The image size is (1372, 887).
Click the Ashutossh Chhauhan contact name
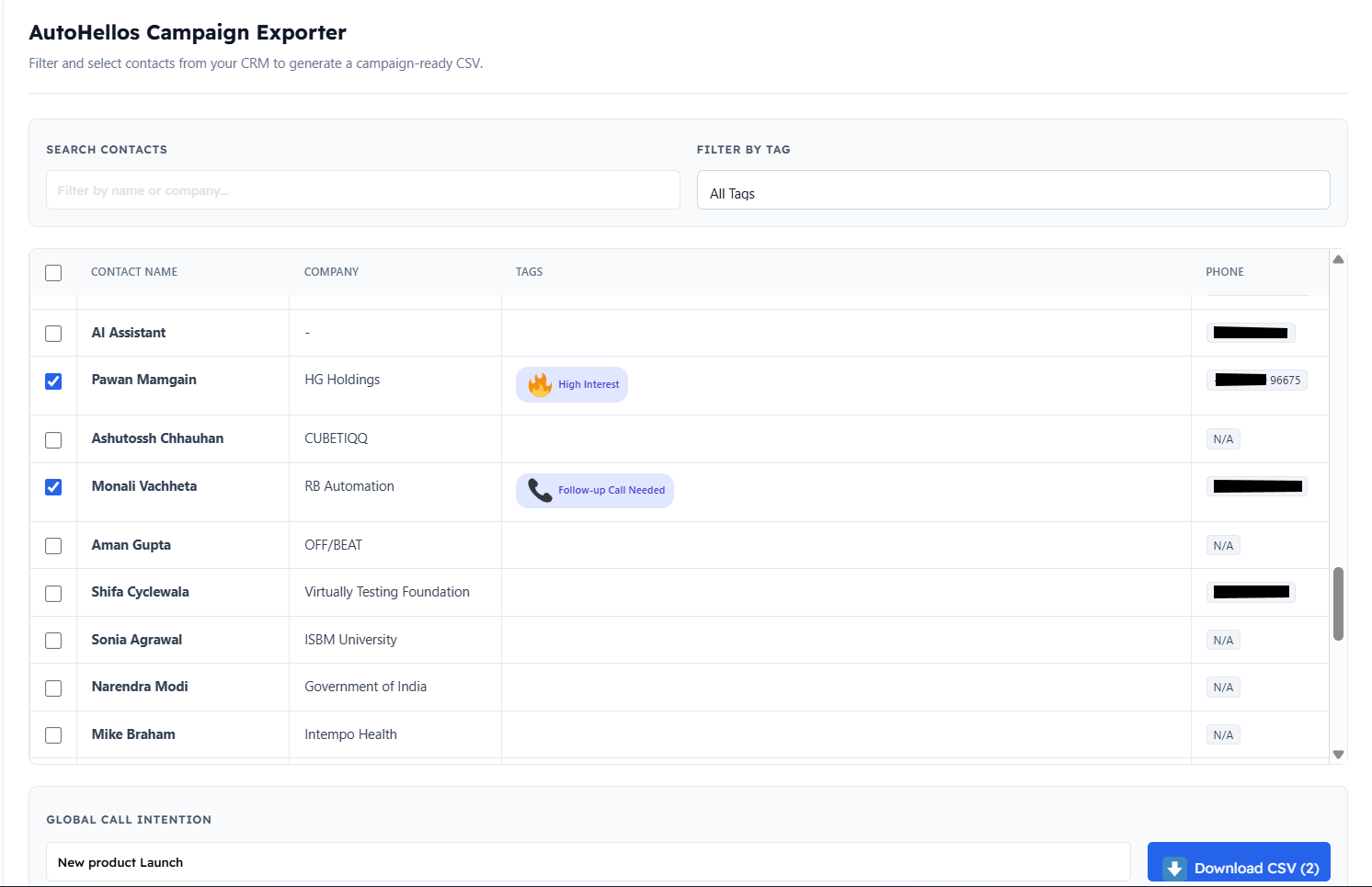coord(157,438)
